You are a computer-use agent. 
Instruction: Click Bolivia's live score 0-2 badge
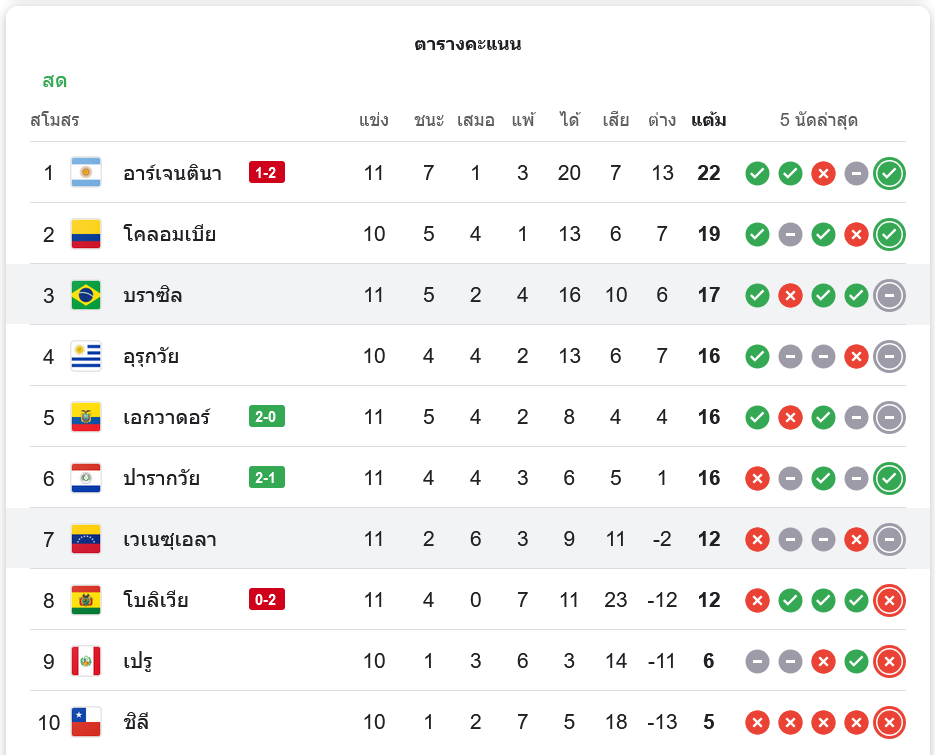267,600
